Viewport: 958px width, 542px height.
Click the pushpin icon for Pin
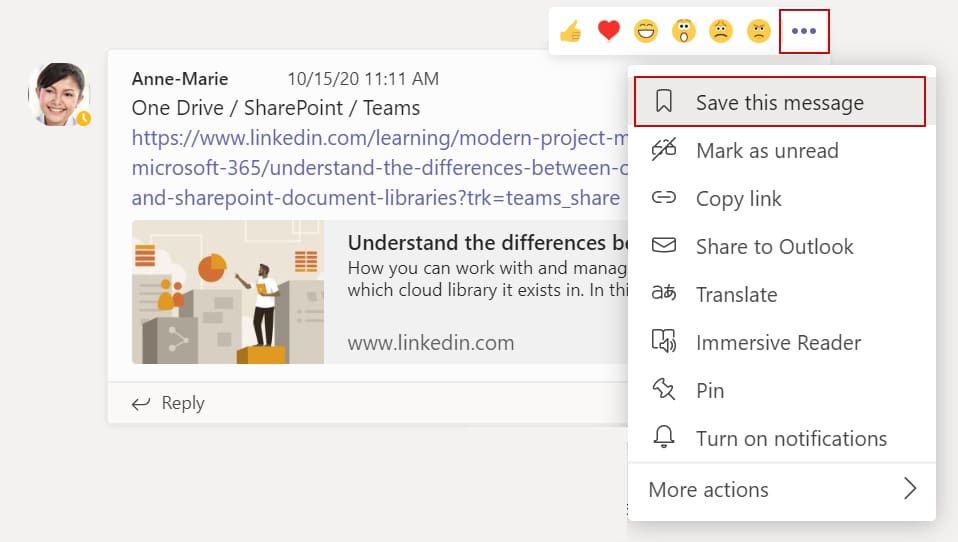tap(664, 389)
